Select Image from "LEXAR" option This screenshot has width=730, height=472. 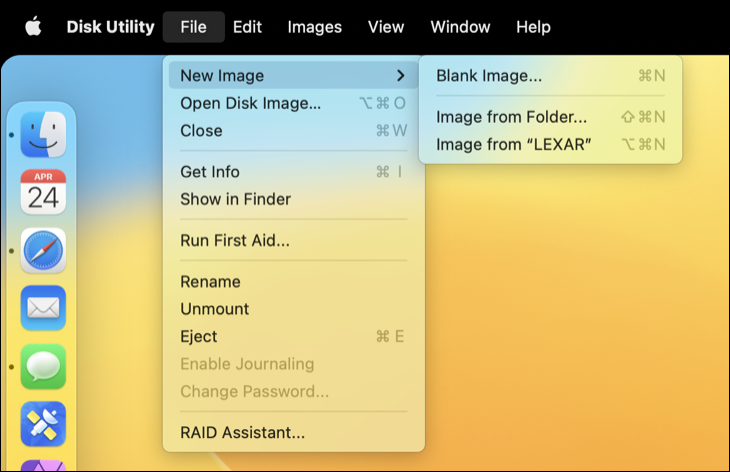tap(550, 144)
